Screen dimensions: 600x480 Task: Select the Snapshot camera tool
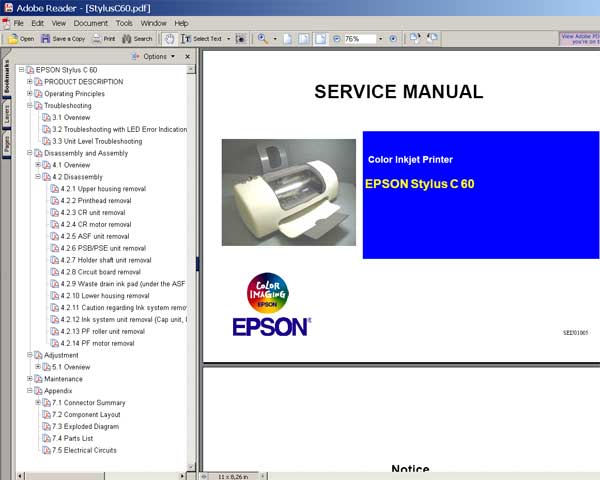tap(241, 39)
